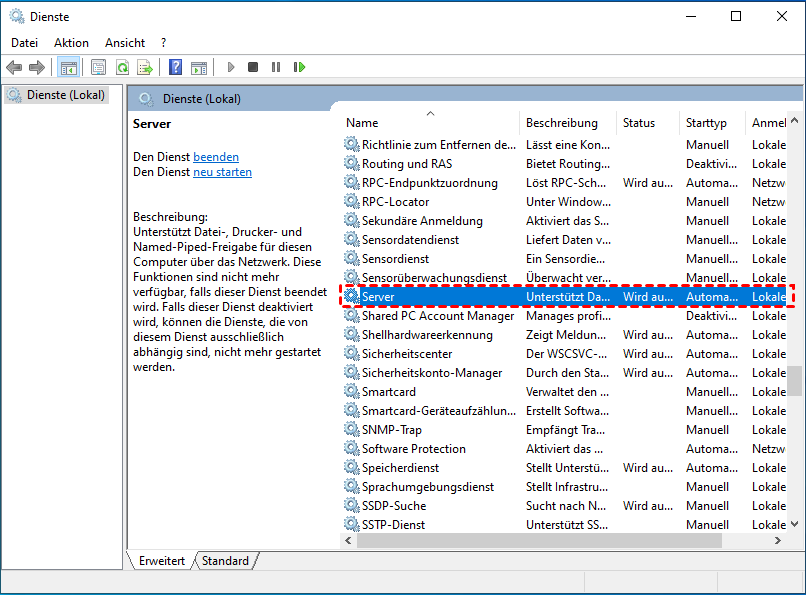Click the Export List toolbar icon
This screenshot has width=806, height=595.
tap(145, 67)
